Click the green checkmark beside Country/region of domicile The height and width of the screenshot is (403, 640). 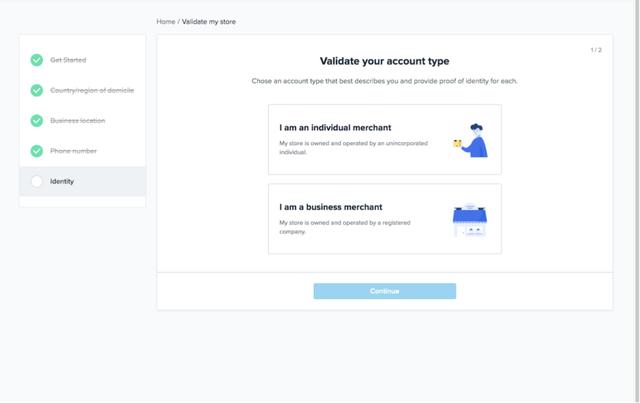(x=37, y=90)
